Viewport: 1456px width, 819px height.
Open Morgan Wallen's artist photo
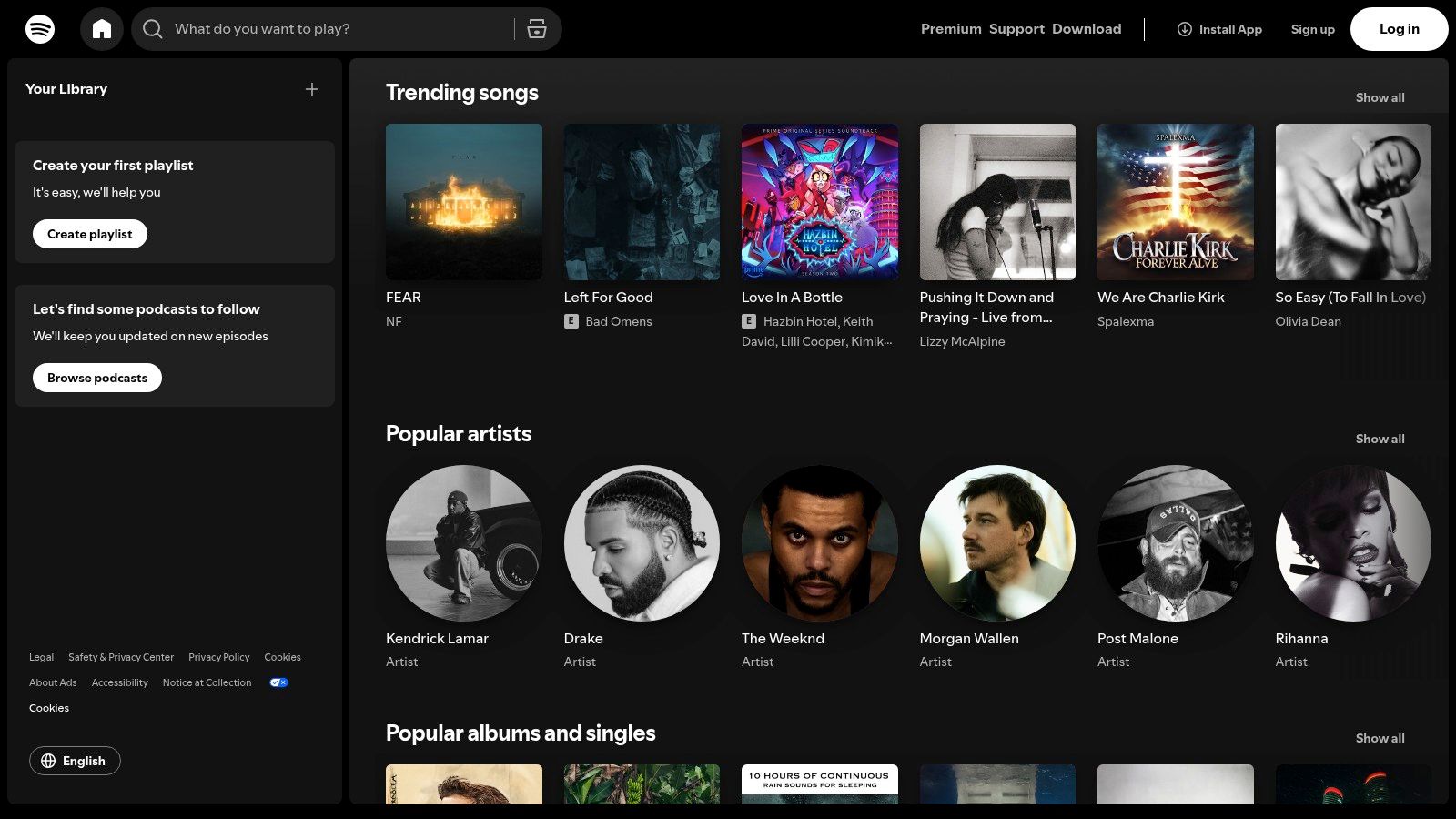tap(997, 543)
